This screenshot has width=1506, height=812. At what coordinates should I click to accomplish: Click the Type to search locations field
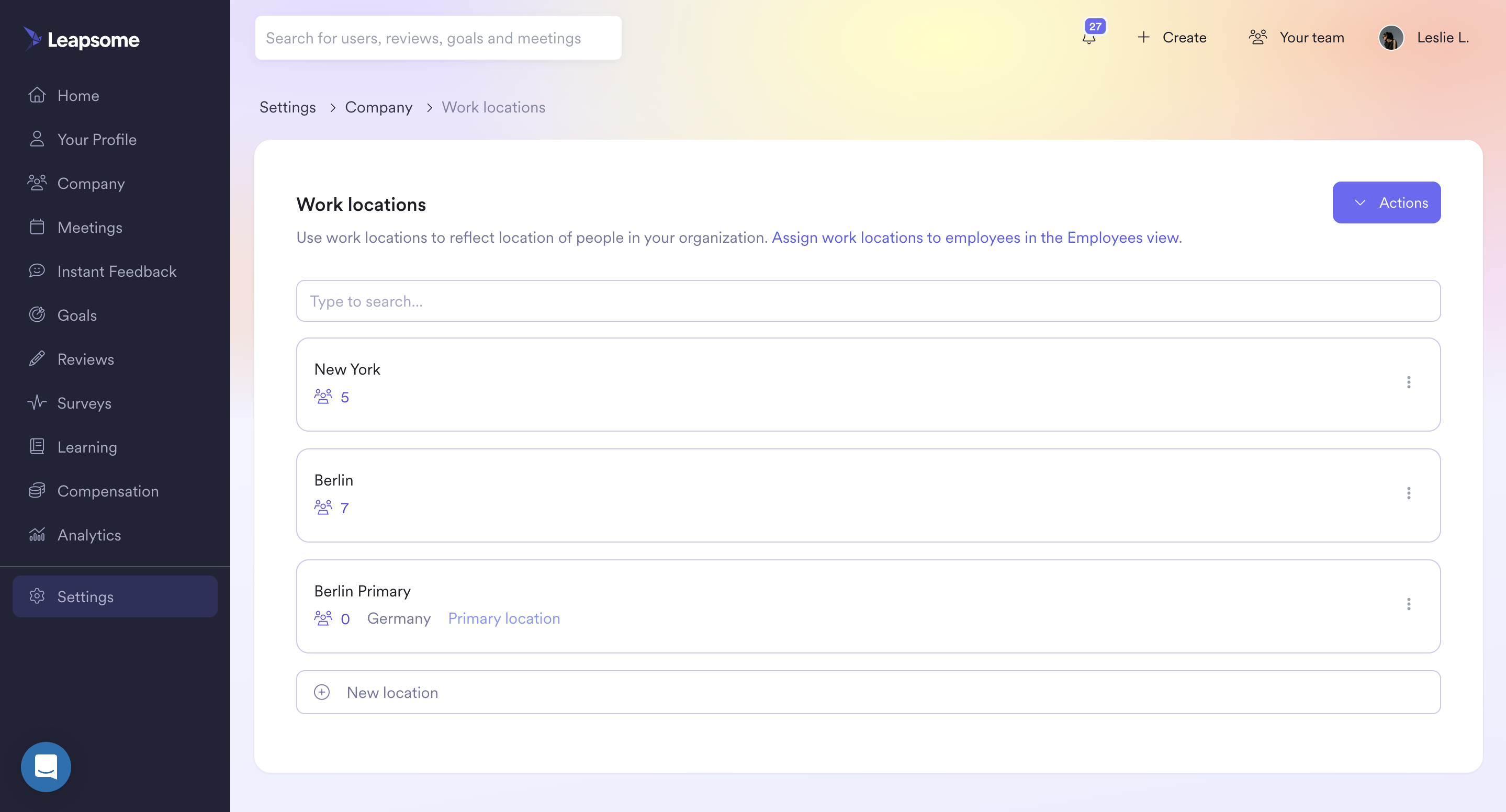coord(868,300)
